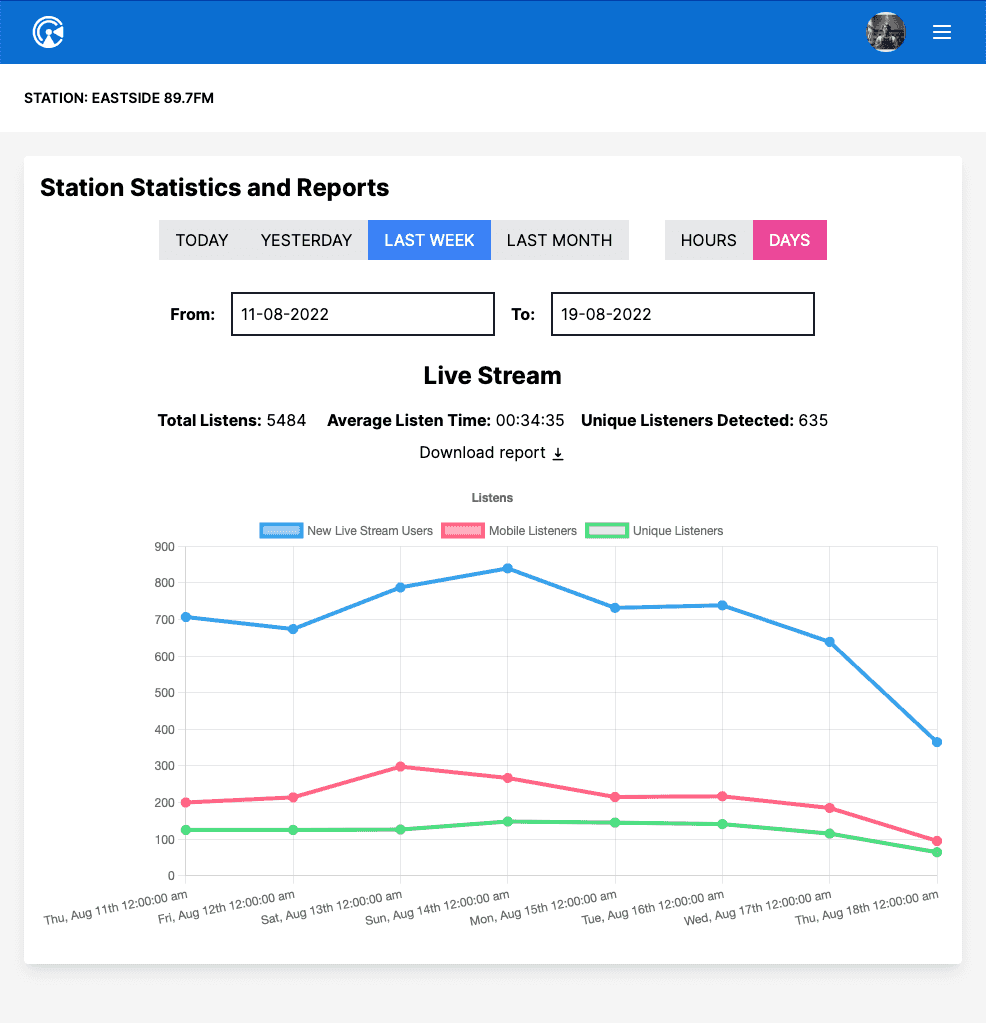The height and width of the screenshot is (1023, 986).
Task: Switch chart grouping to DAYS
Action: tap(789, 240)
